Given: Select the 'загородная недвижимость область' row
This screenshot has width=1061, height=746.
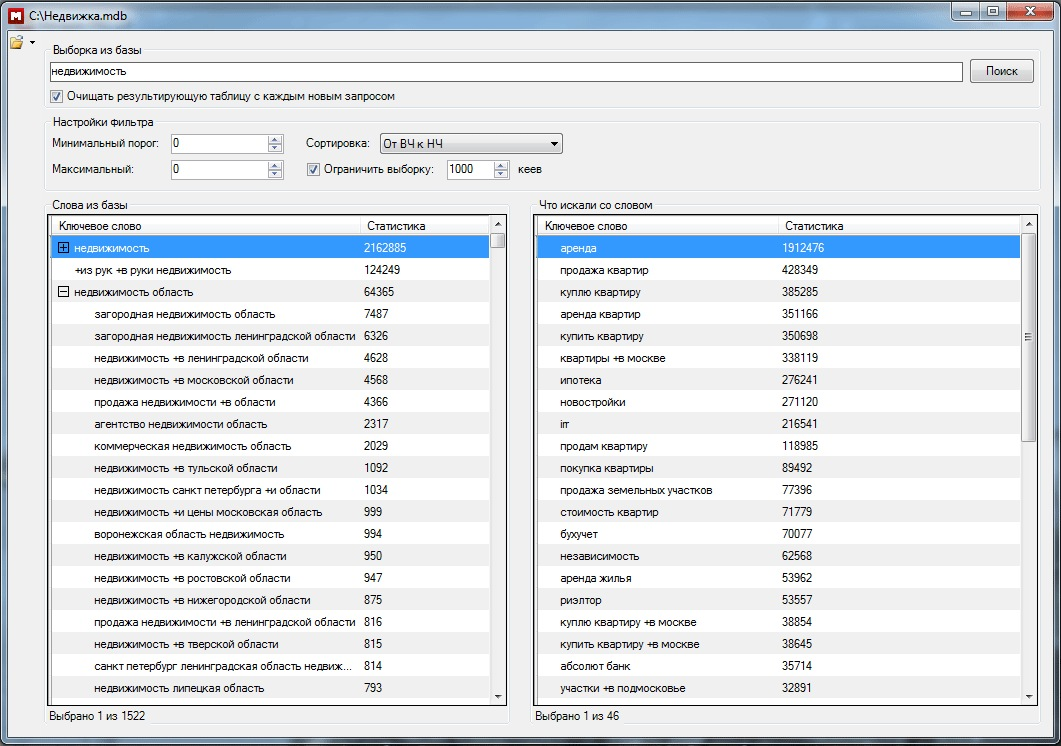Looking at the screenshot, I should (x=184, y=314).
